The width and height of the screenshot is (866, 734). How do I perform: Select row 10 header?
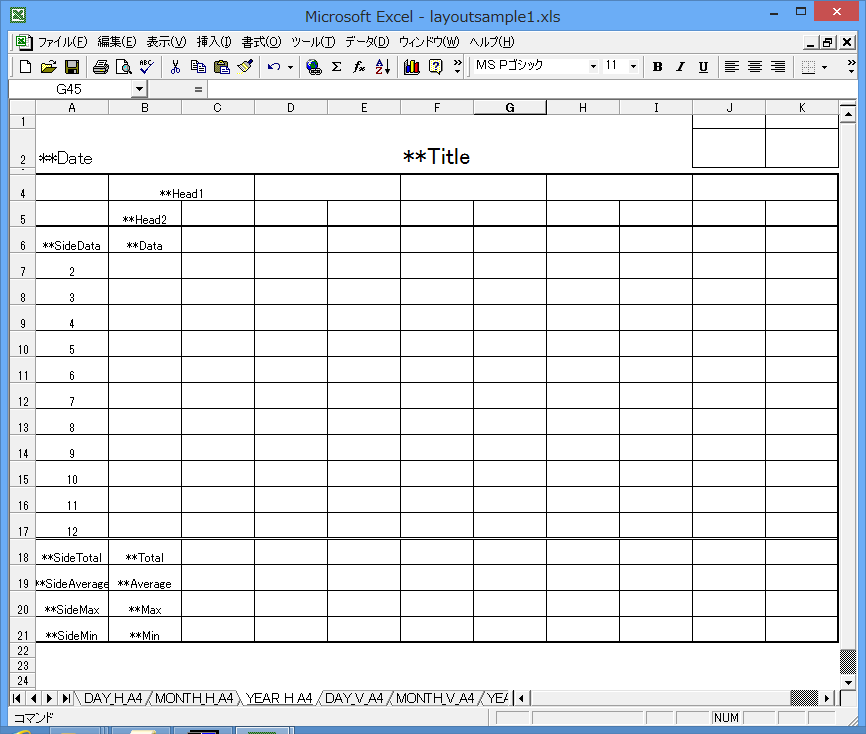point(22,350)
